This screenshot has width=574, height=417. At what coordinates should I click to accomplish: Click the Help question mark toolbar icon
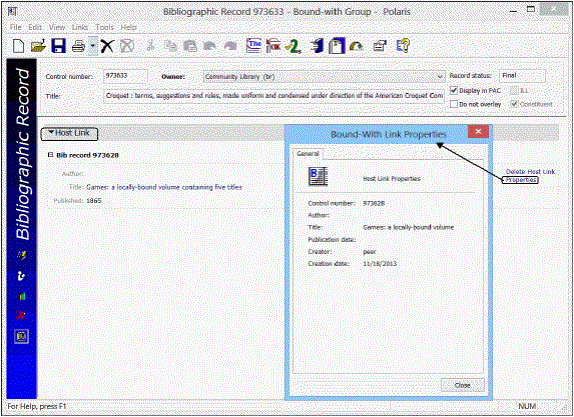pyautogui.click(x=403, y=46)
